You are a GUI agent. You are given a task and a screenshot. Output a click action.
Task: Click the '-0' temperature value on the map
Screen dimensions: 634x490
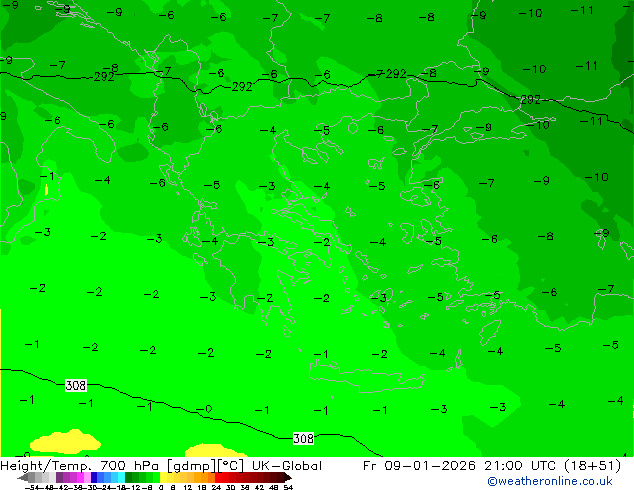click(x=205, y=409)
